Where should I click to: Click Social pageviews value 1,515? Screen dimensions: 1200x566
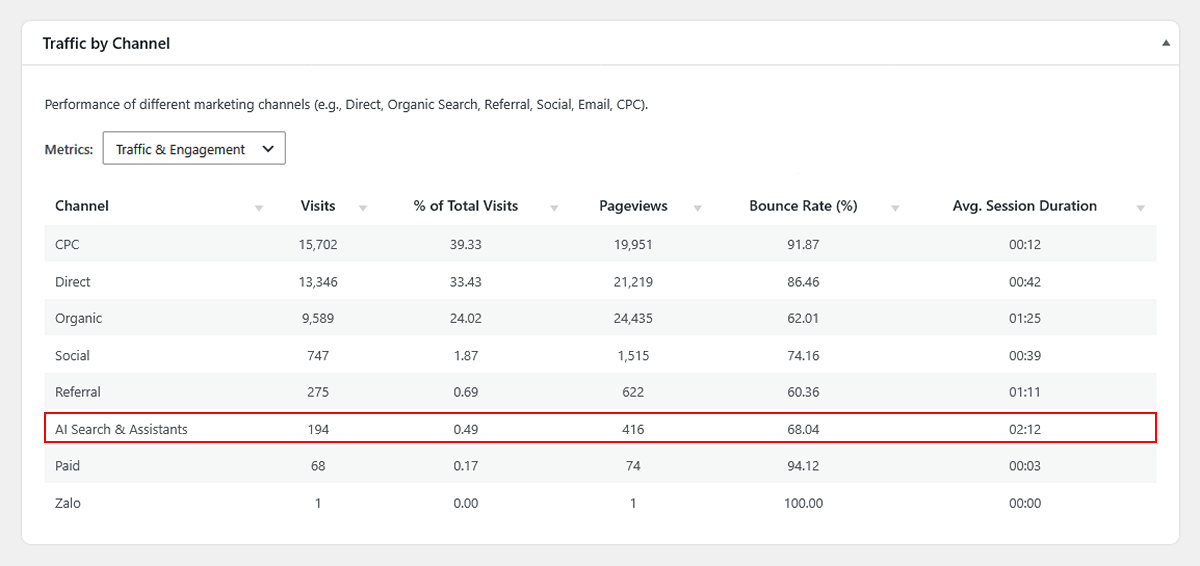[633, 355]
